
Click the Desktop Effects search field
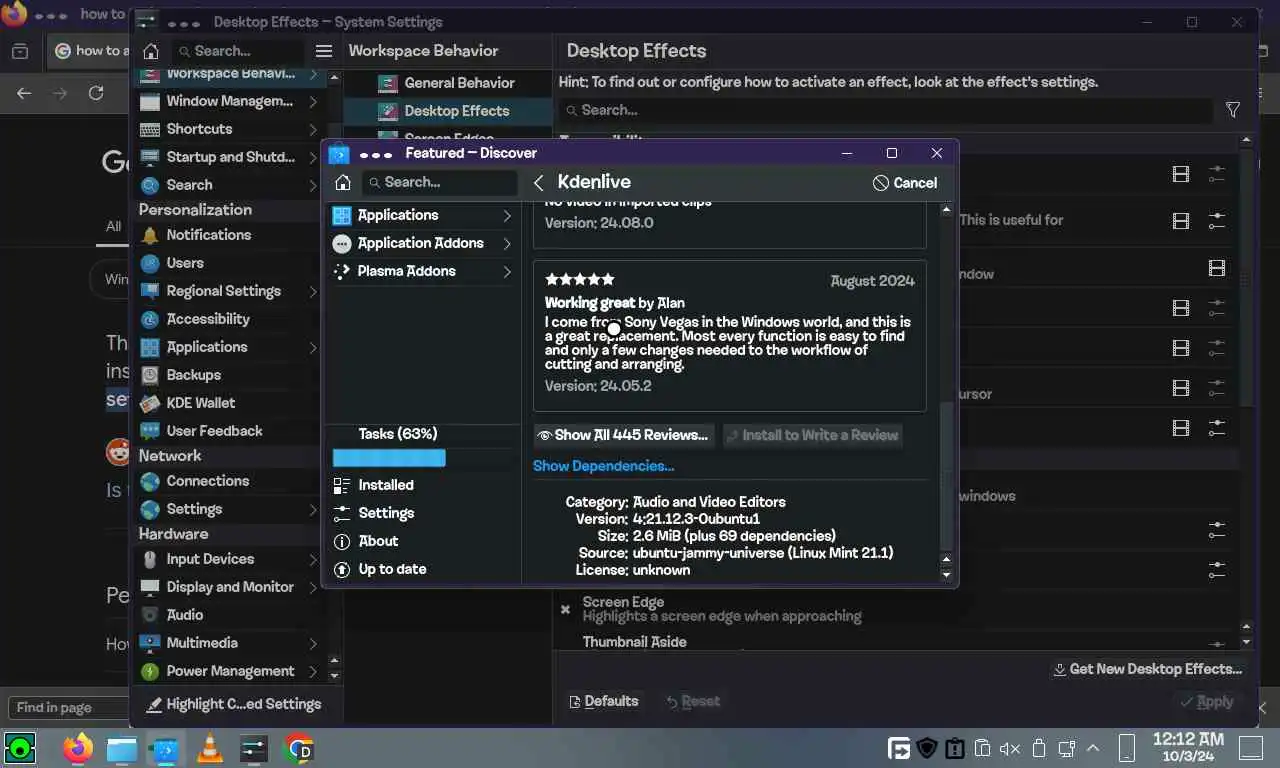885,110
